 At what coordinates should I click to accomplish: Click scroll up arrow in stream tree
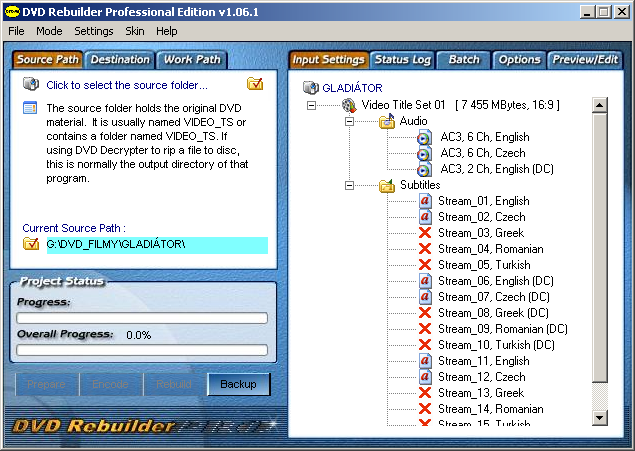[x=599, y=105]
